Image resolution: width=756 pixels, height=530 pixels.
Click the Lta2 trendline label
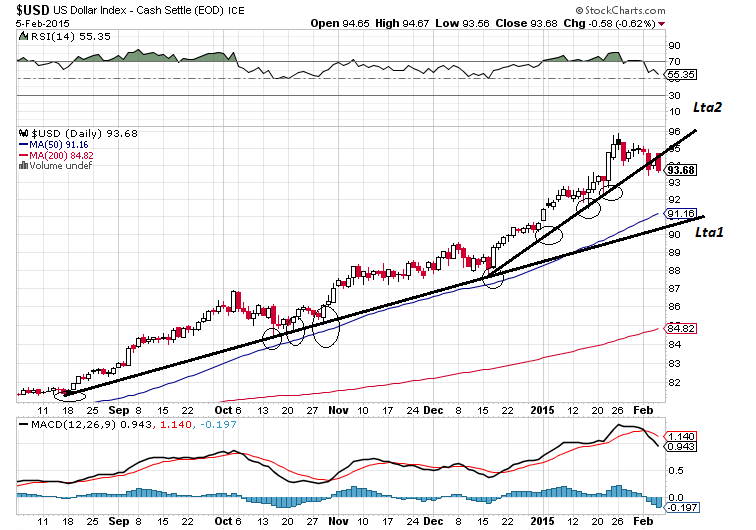707,108
